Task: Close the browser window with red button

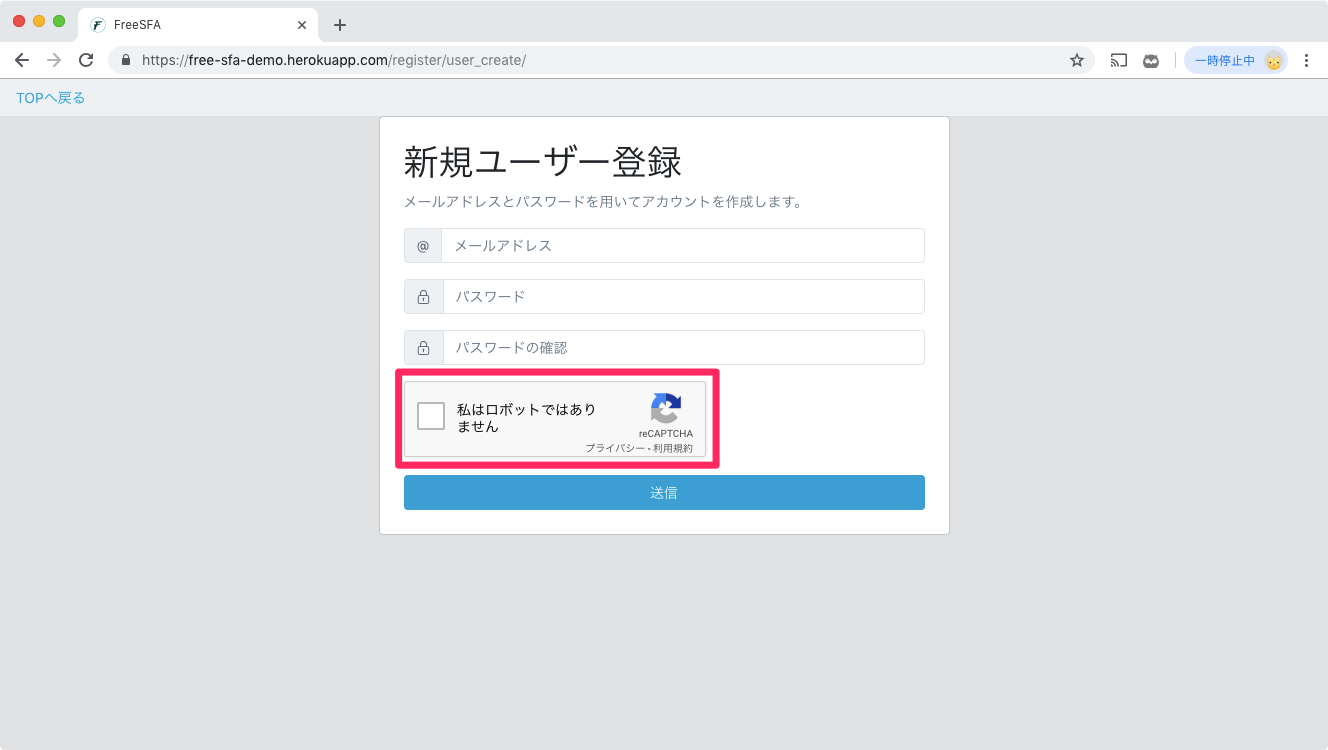Action: pos(19,21)
